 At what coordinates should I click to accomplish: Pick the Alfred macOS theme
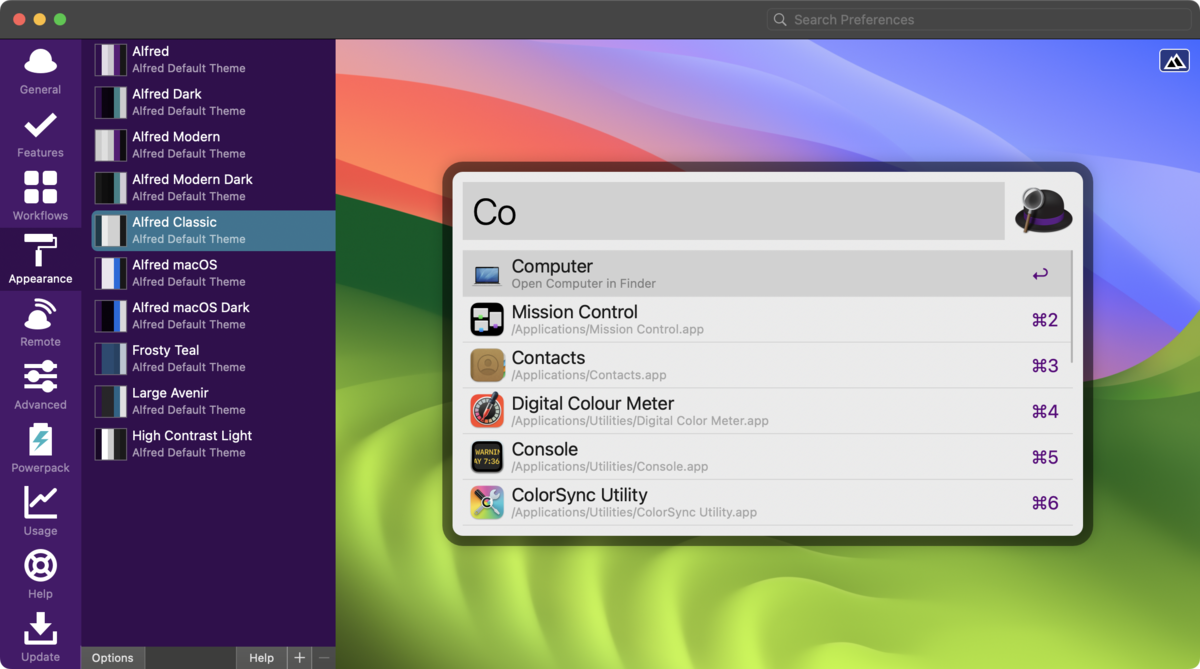pos(213,273)
